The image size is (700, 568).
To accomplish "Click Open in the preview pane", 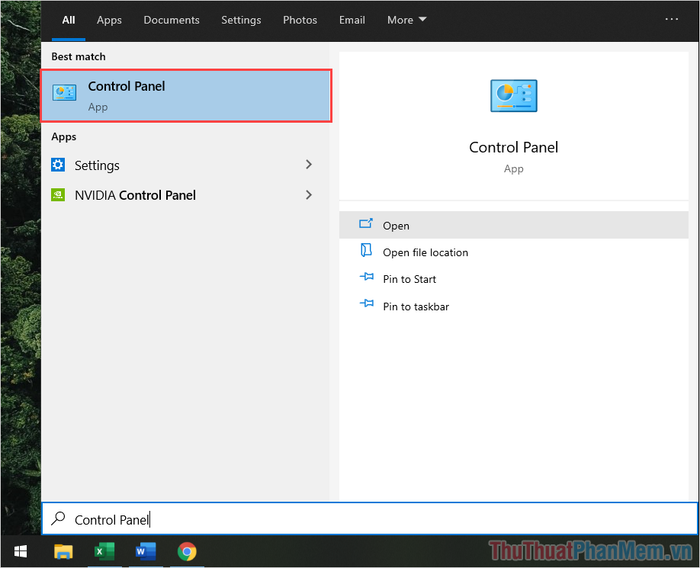I will click(513, 225).
